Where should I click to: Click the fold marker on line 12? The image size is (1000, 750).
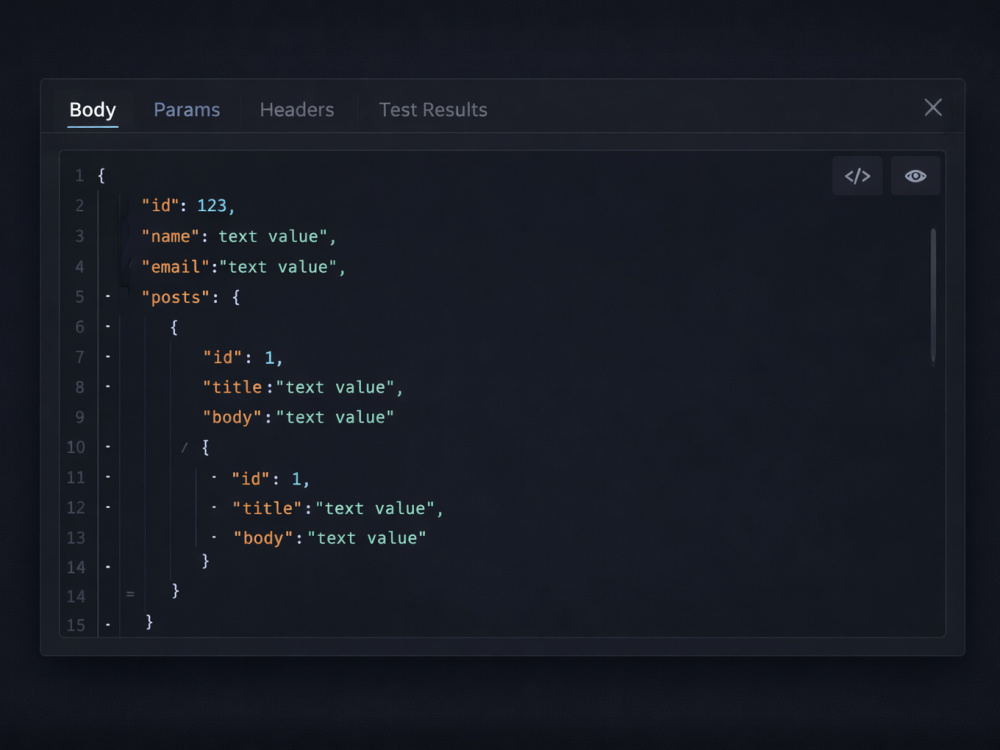tap(108, 507)
